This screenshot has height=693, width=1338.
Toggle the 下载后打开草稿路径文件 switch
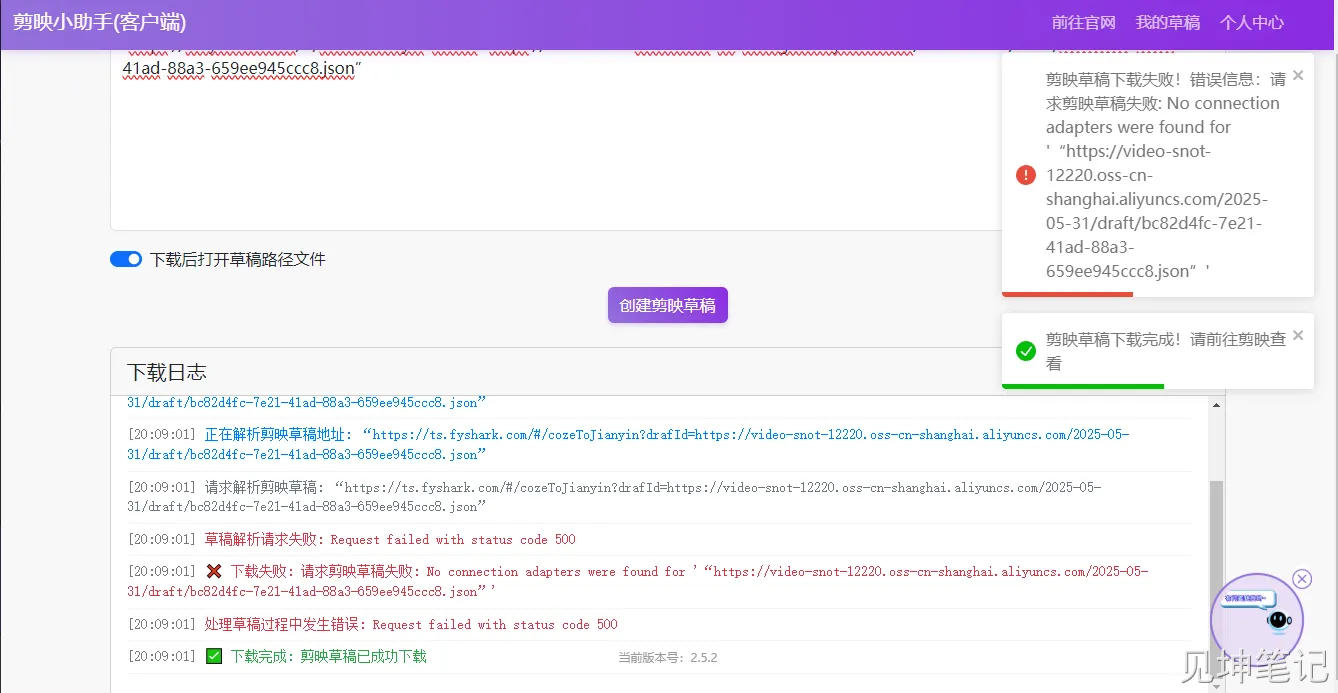coord(126,259)
